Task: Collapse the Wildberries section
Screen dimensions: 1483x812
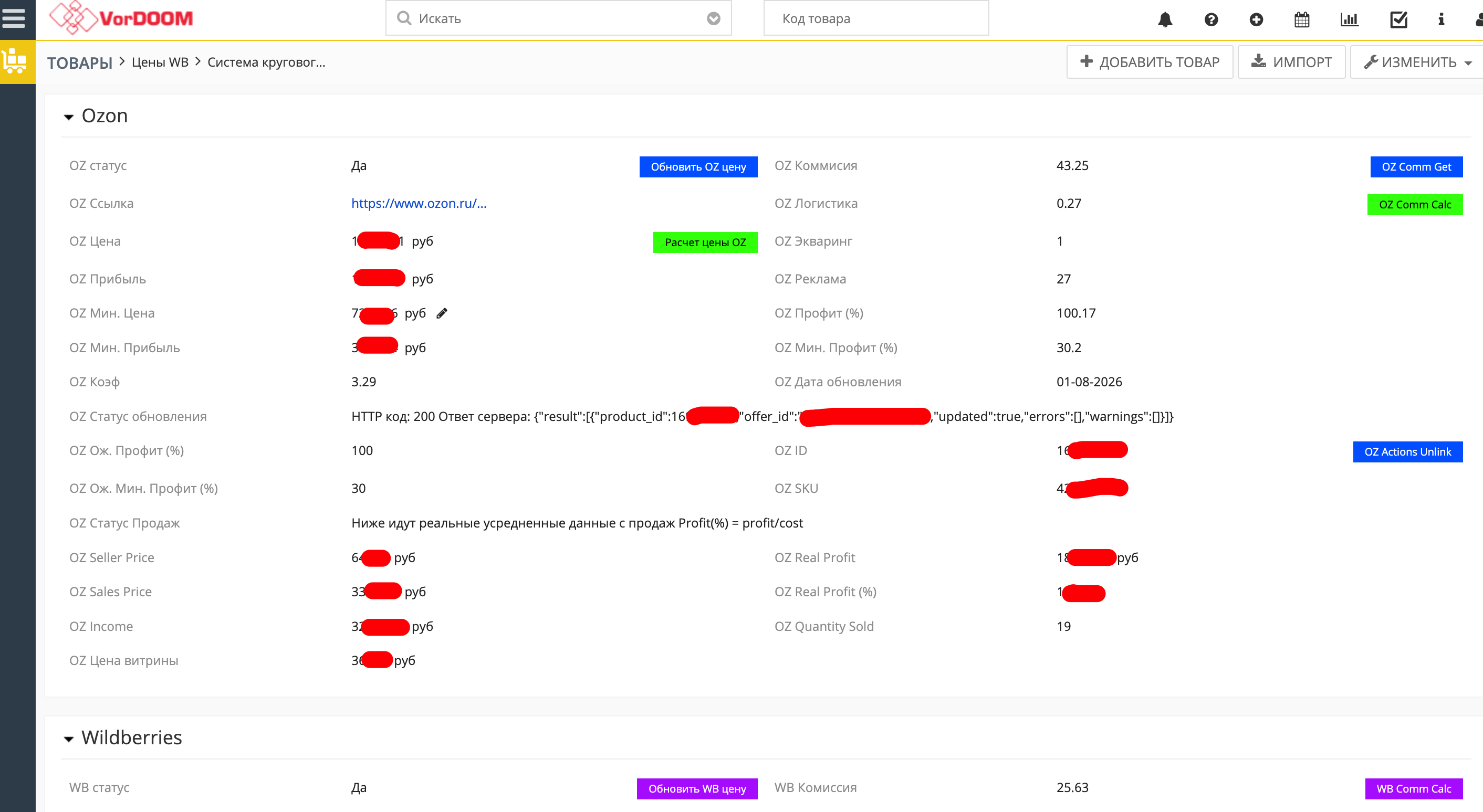Action: pyautogui.click(x=68, y=739)
